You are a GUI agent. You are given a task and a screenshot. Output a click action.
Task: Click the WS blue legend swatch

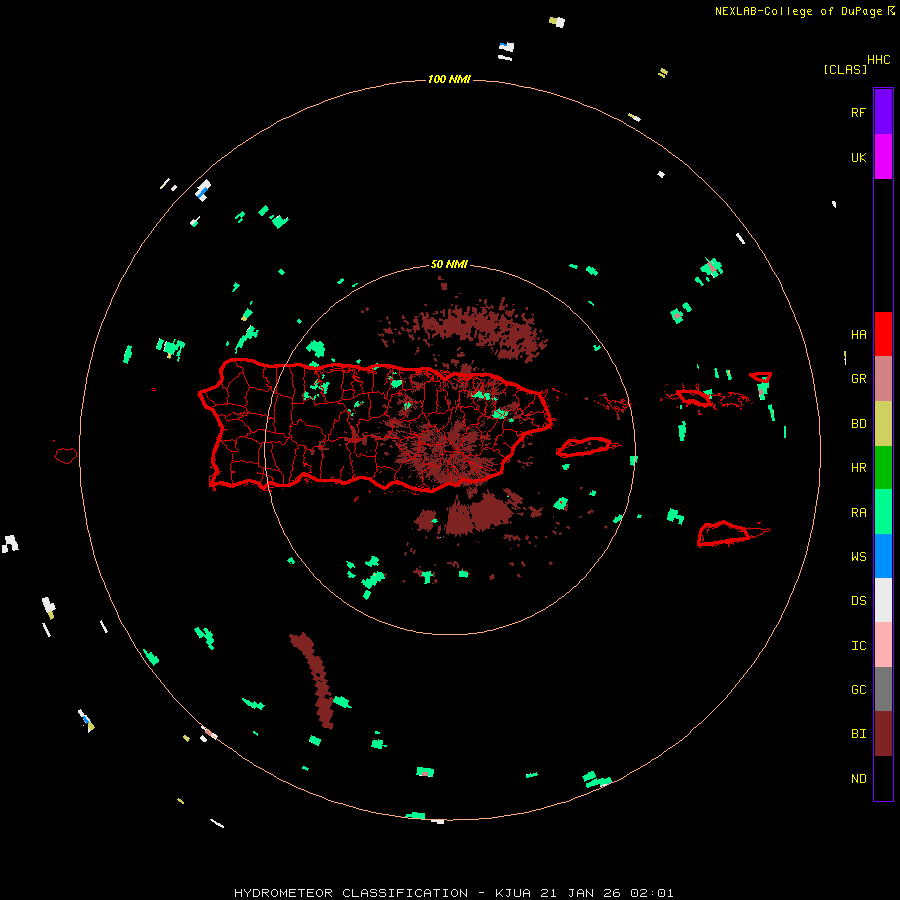coord(883,556)
